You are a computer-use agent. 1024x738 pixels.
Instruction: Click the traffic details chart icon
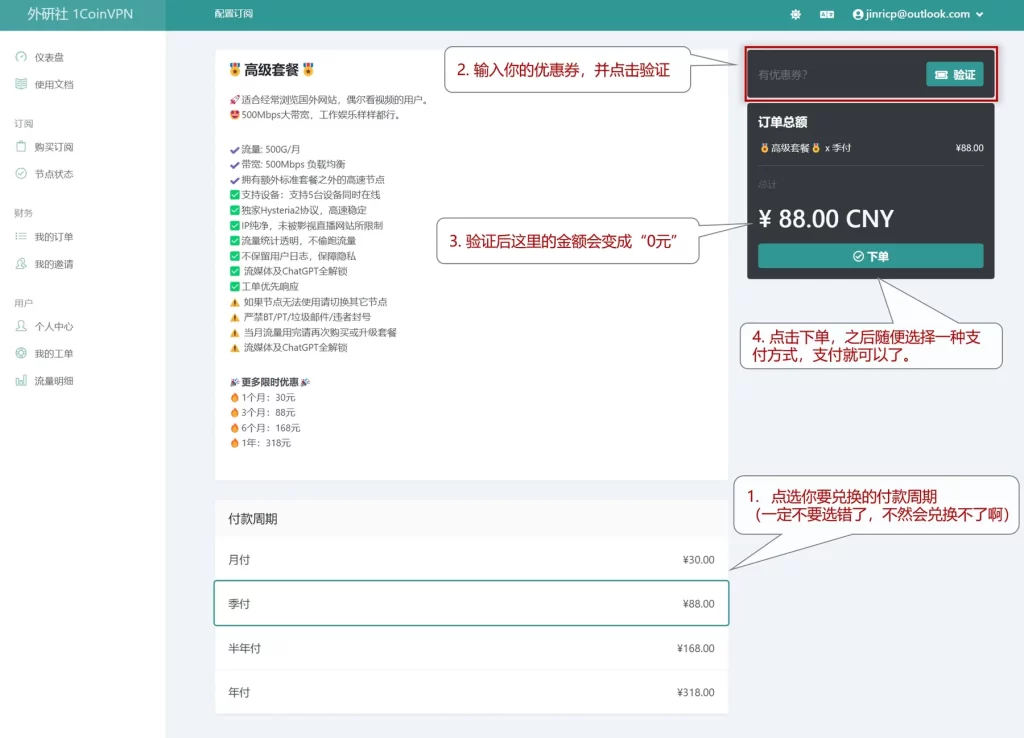[21, 380]
